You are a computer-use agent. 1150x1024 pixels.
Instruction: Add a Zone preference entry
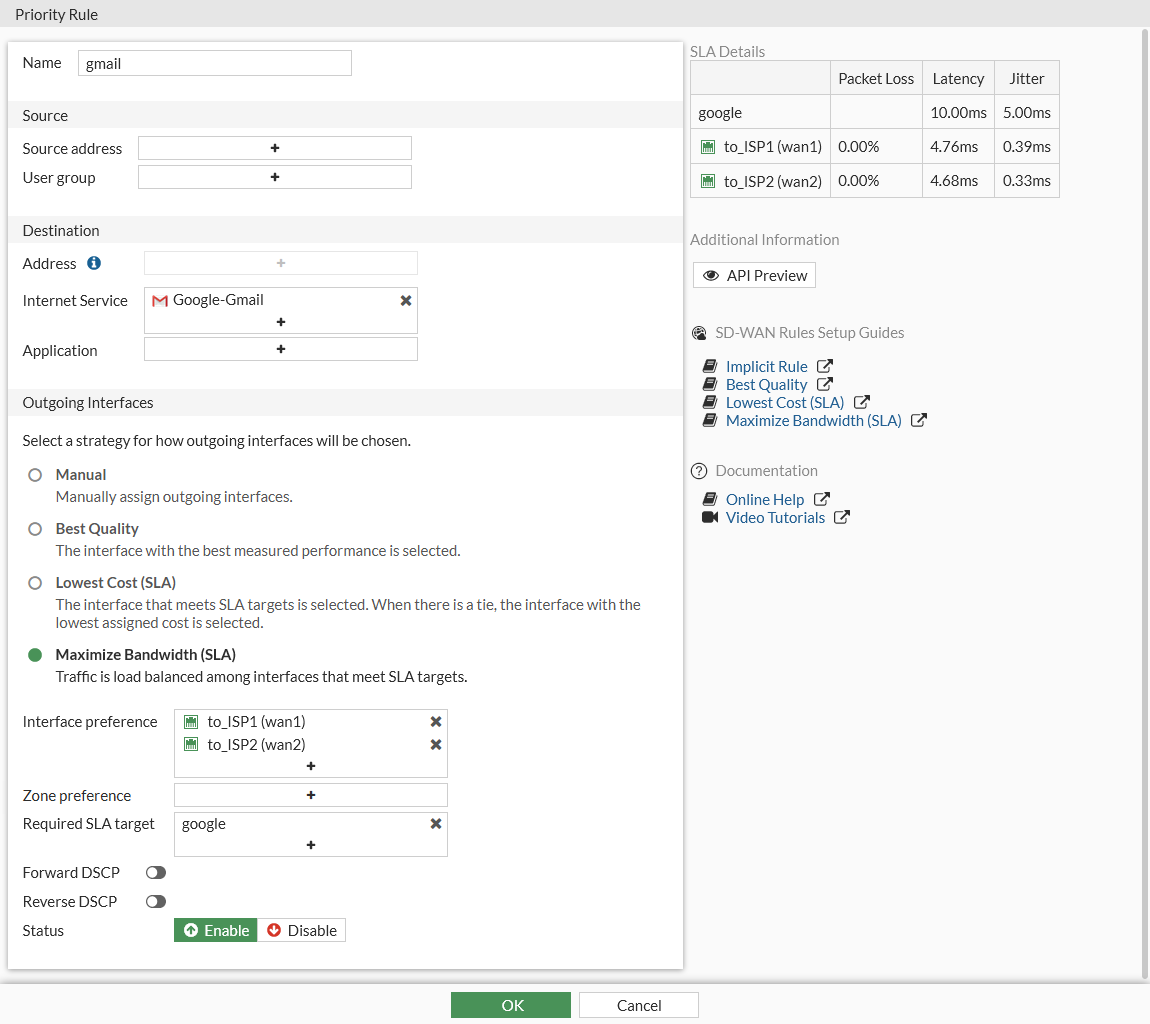coord(311,795)
